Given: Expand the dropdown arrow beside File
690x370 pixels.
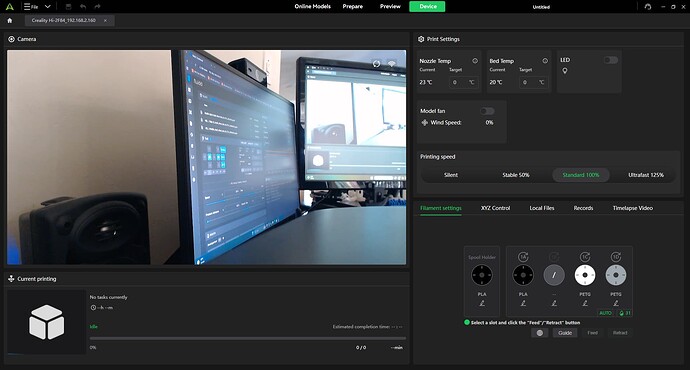Looking at the screenshot, I should point(48,7).
